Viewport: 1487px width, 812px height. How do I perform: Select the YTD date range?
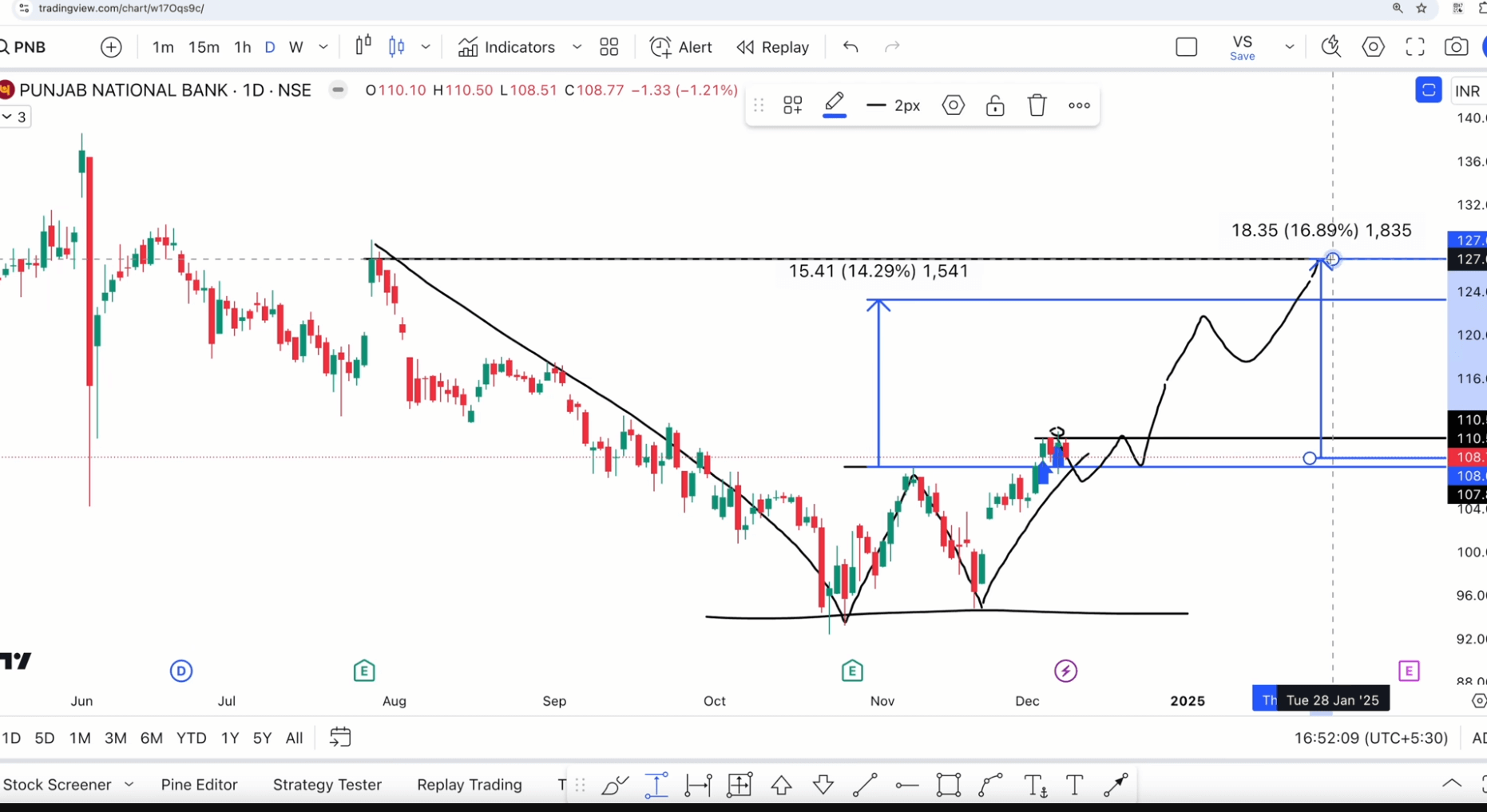192,738
